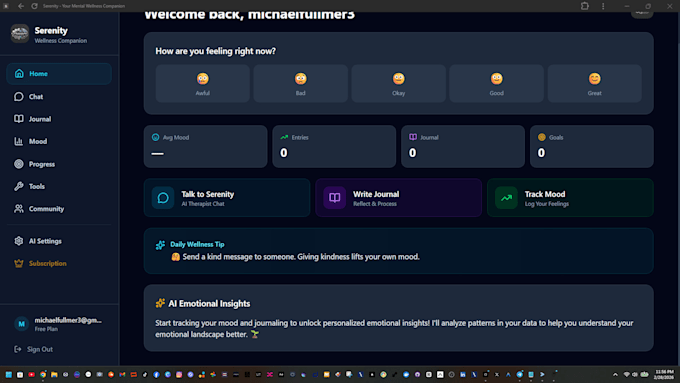Click the taskbar clock and date
The height and width of the screenshot is (383, 680).
[x=664, y=374]
